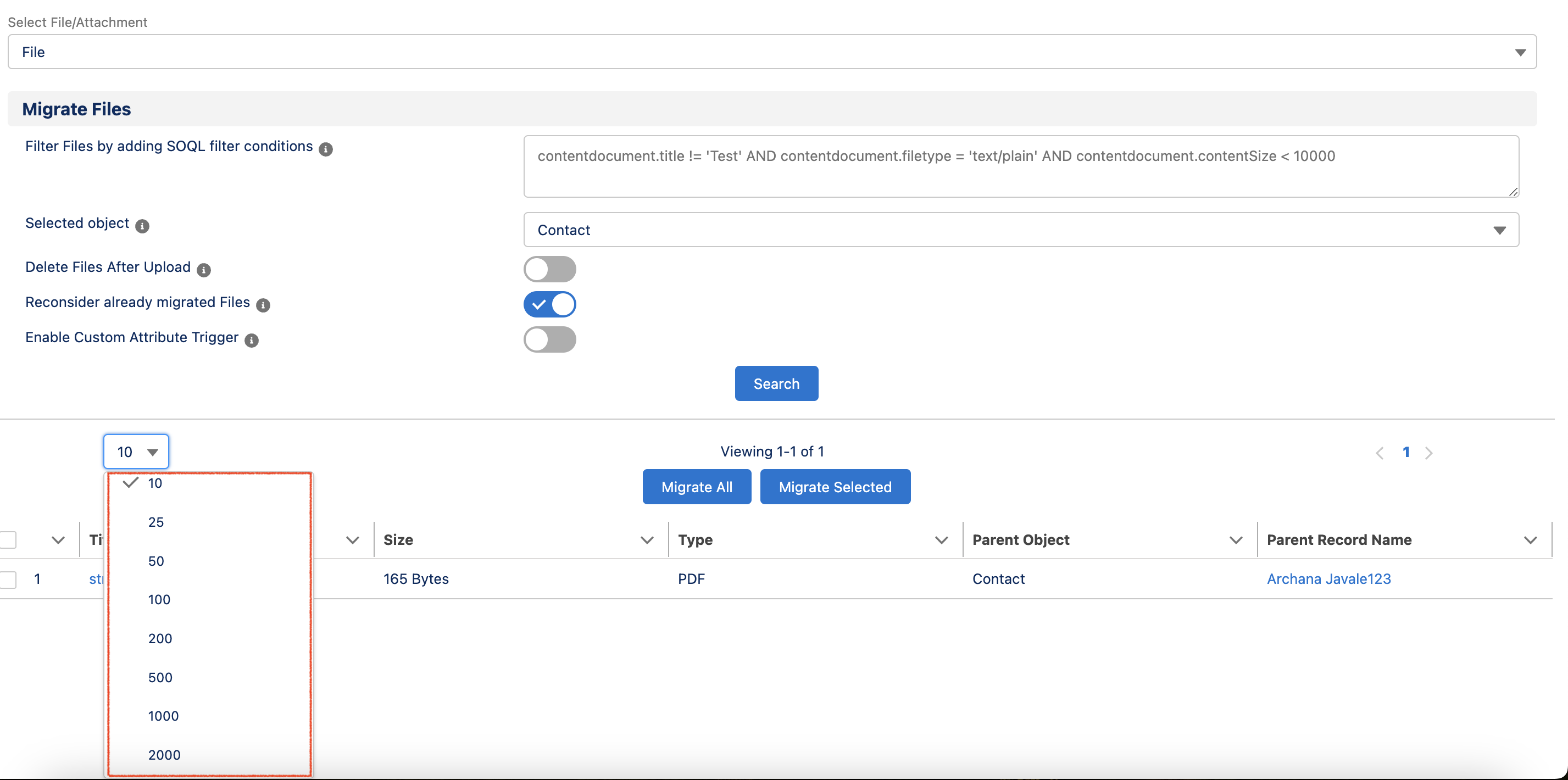Enable Delete Files After Upload toggle

coord(549,269)
